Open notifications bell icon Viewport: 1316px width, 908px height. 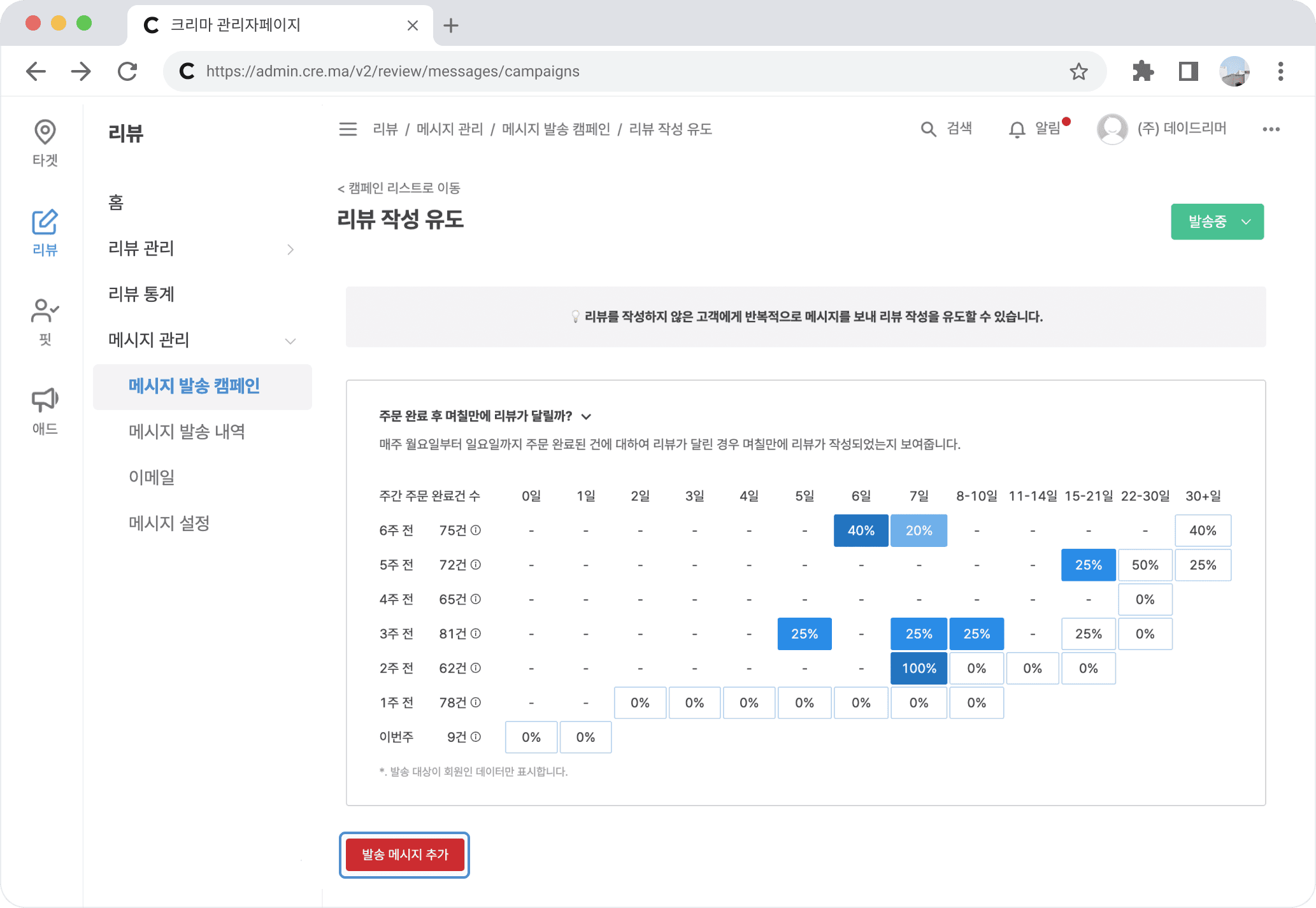point(1017,130)
